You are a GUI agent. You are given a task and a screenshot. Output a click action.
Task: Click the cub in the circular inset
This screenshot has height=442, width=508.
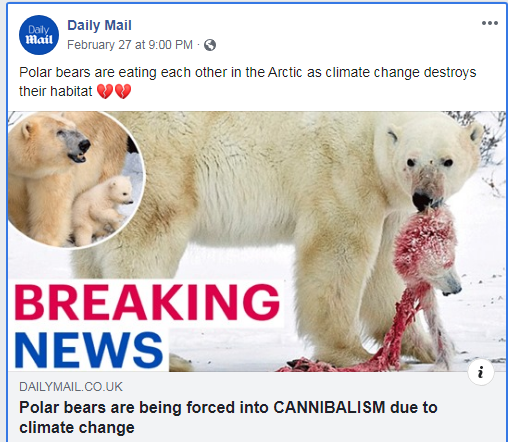point(101,209)
